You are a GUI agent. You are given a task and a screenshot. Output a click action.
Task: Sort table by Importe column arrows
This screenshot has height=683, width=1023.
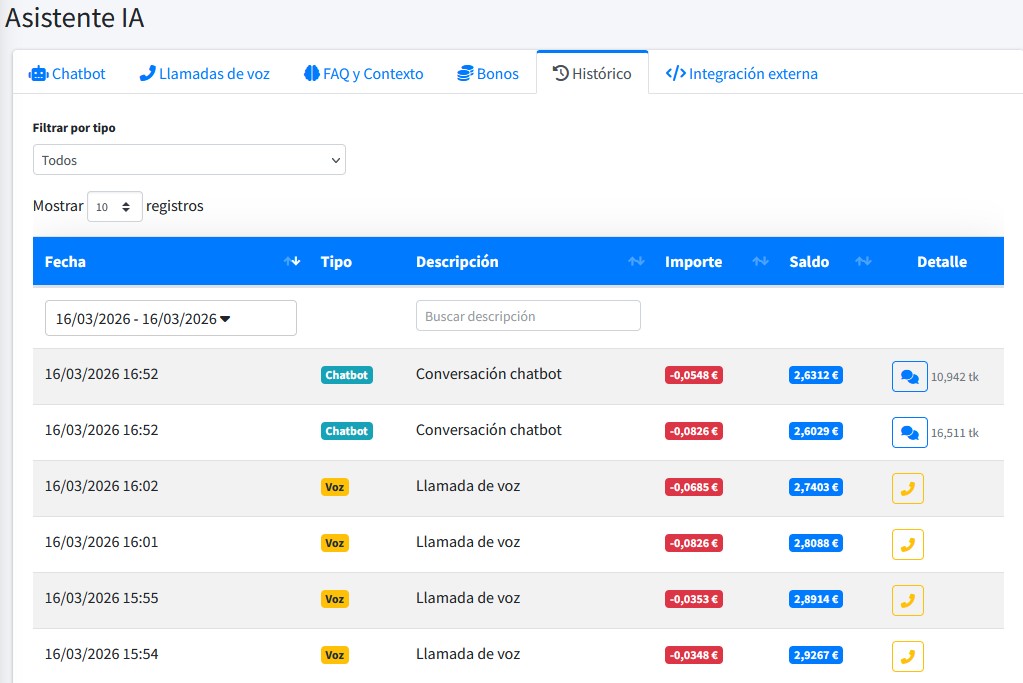tap(760, 262)
